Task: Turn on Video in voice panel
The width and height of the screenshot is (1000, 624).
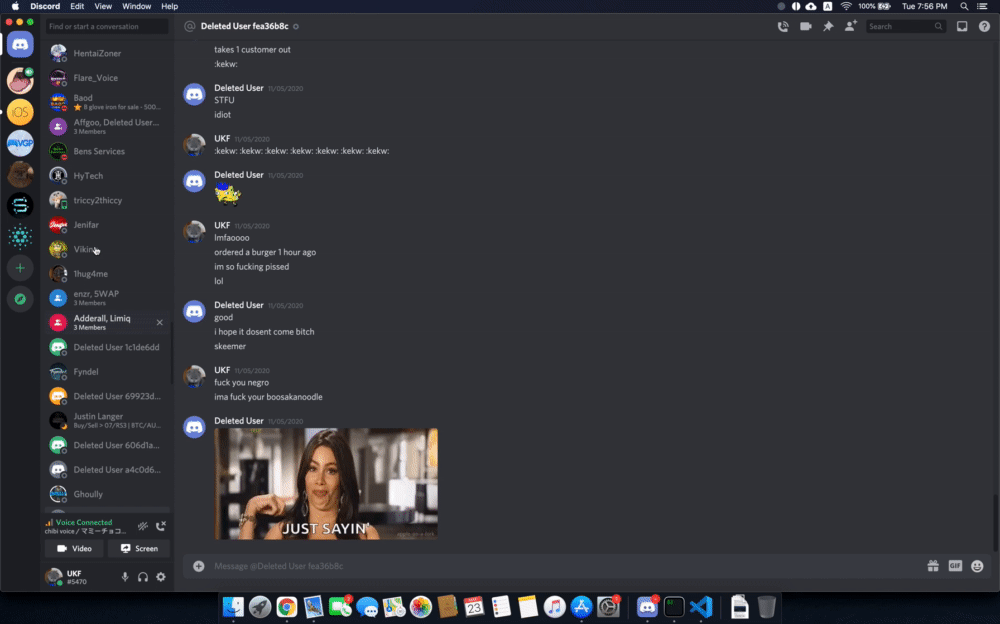Action: [74, 549]
